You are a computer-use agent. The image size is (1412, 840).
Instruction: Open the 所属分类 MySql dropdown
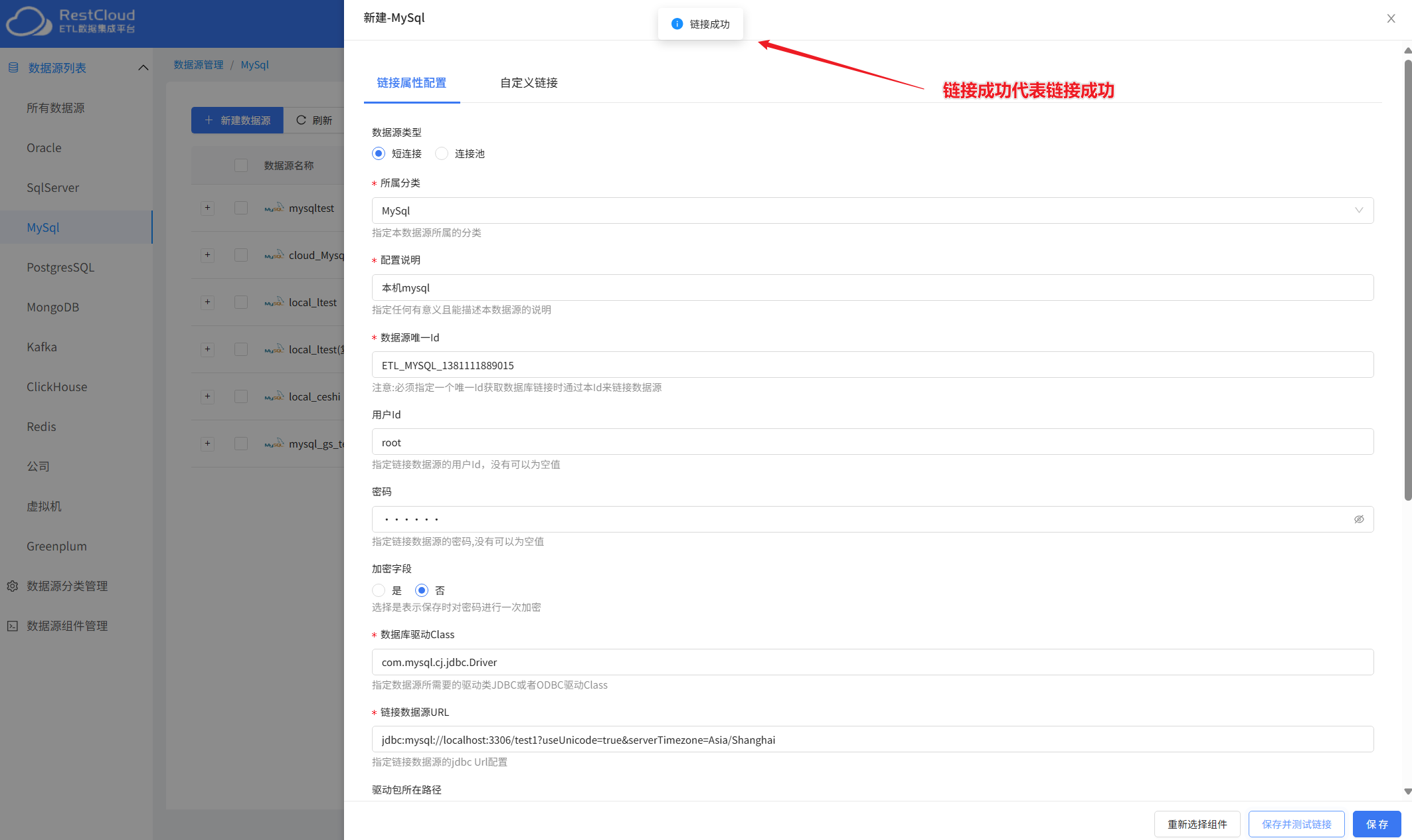click(873, 210)
